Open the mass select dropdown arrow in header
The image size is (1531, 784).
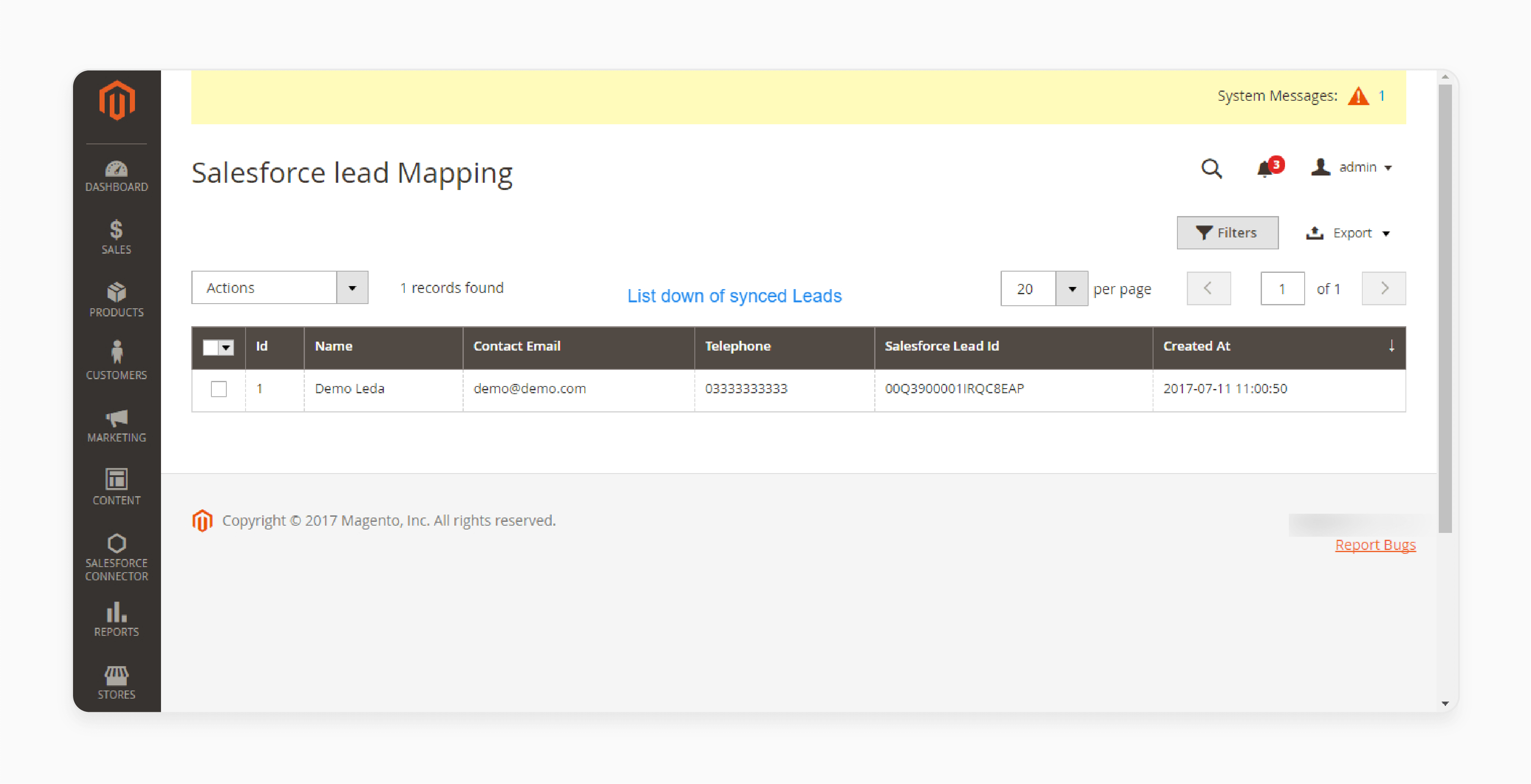point(226,348)
